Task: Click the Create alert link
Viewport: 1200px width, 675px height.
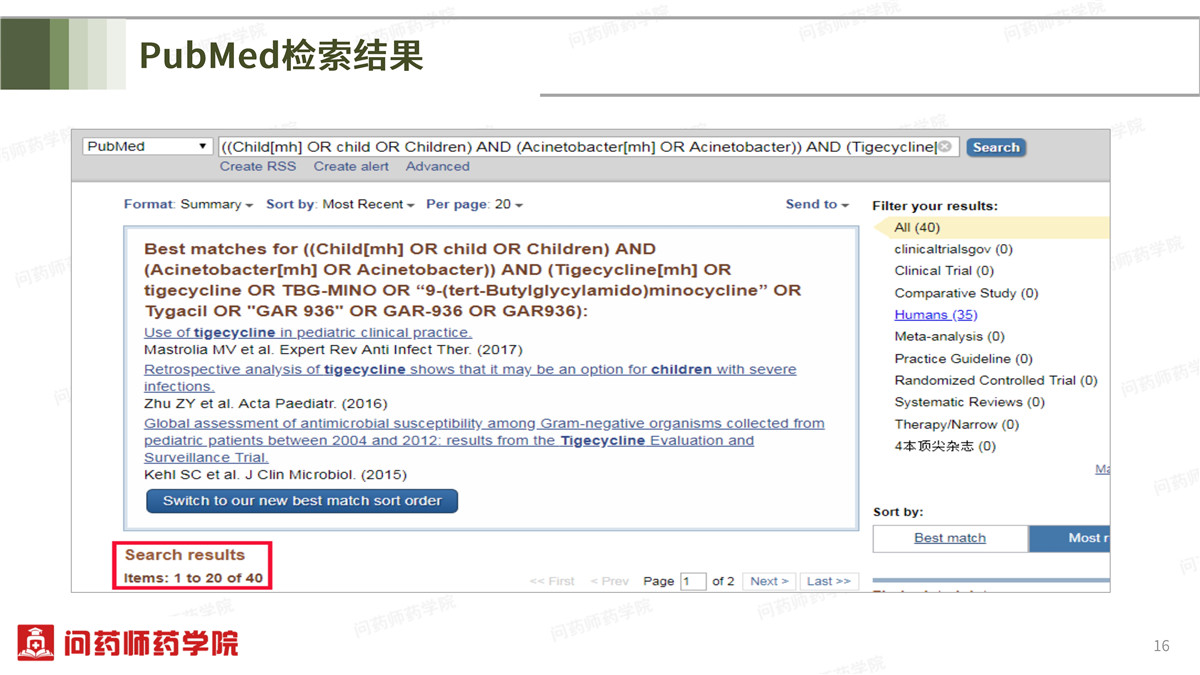Action: coord(351,166)
